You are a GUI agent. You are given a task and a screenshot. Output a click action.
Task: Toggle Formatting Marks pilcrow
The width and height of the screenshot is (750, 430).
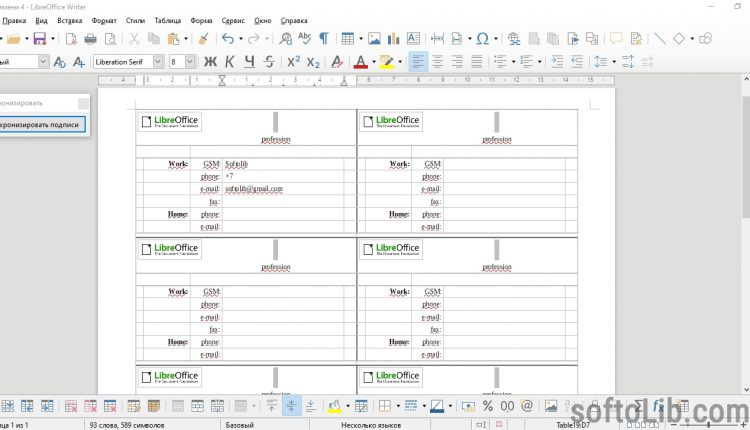pyautogui.click(x=324, y=39)
